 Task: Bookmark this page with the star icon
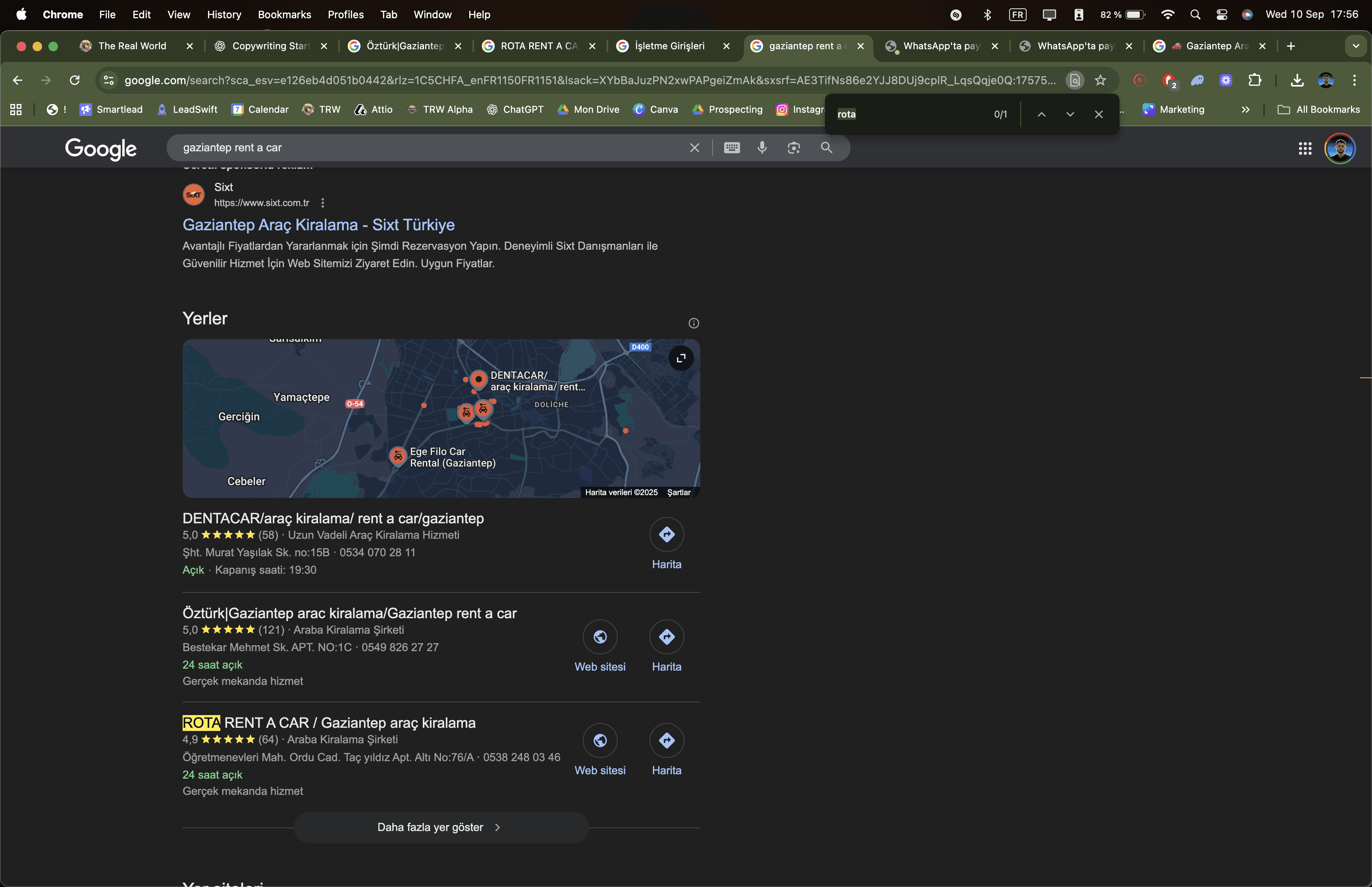click(1100, 80)
